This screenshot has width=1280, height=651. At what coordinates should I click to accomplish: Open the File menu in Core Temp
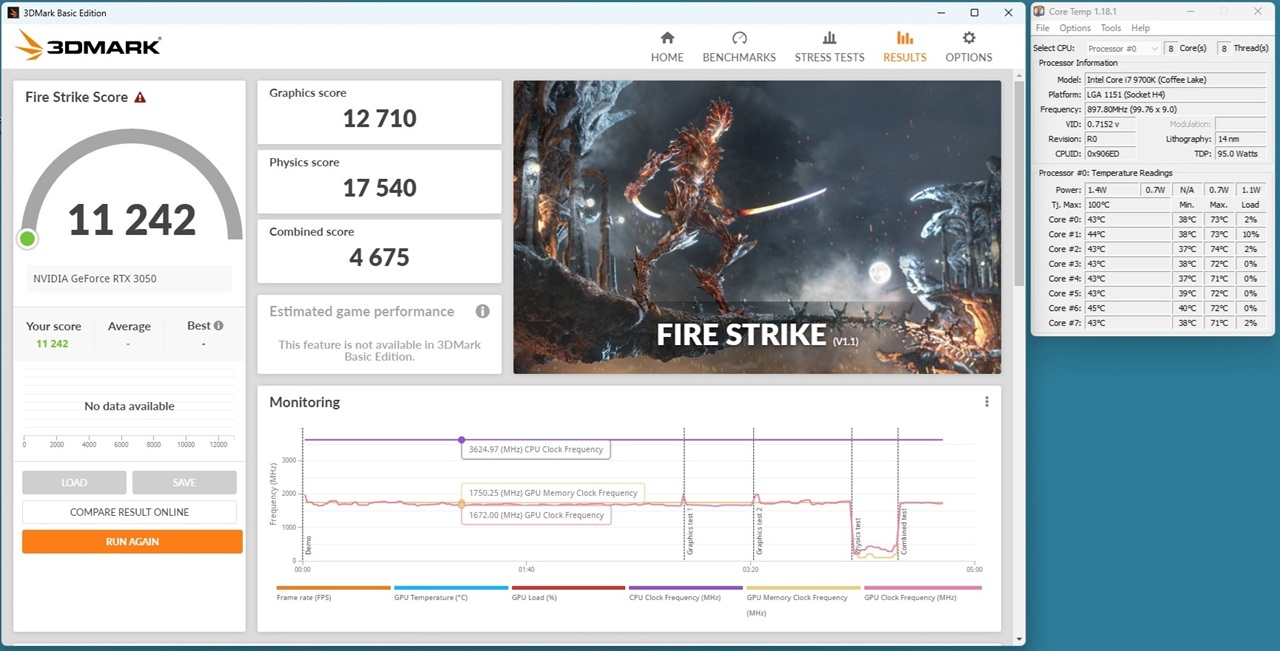pyautogui.click(x=1042, y=28)
